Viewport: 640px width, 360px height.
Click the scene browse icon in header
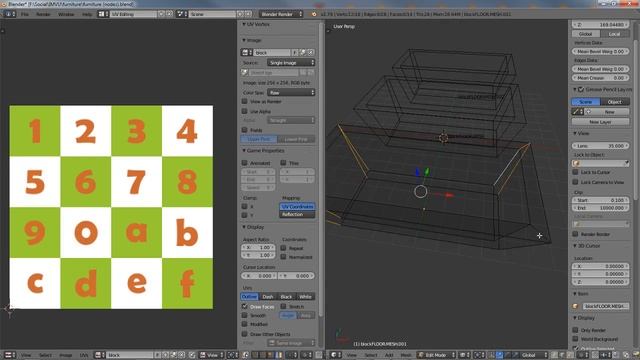coord(181,14)
